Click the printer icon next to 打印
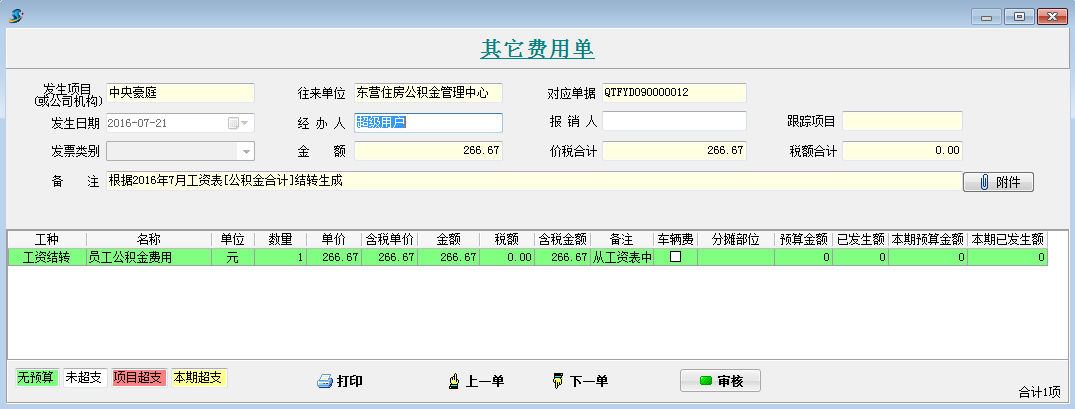 pos(324,381)
